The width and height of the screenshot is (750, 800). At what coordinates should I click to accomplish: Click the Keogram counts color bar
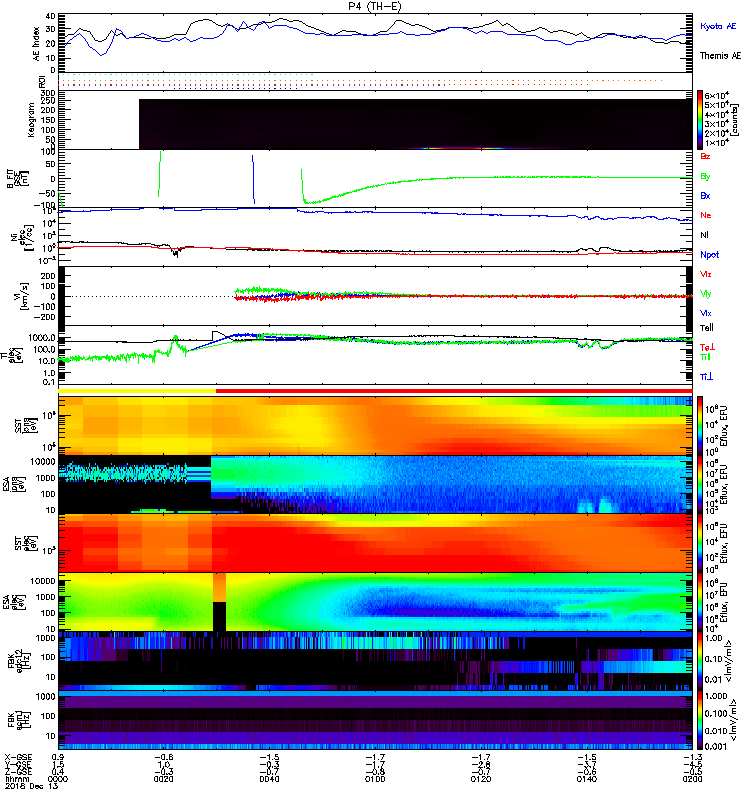(x=700, y=120)
